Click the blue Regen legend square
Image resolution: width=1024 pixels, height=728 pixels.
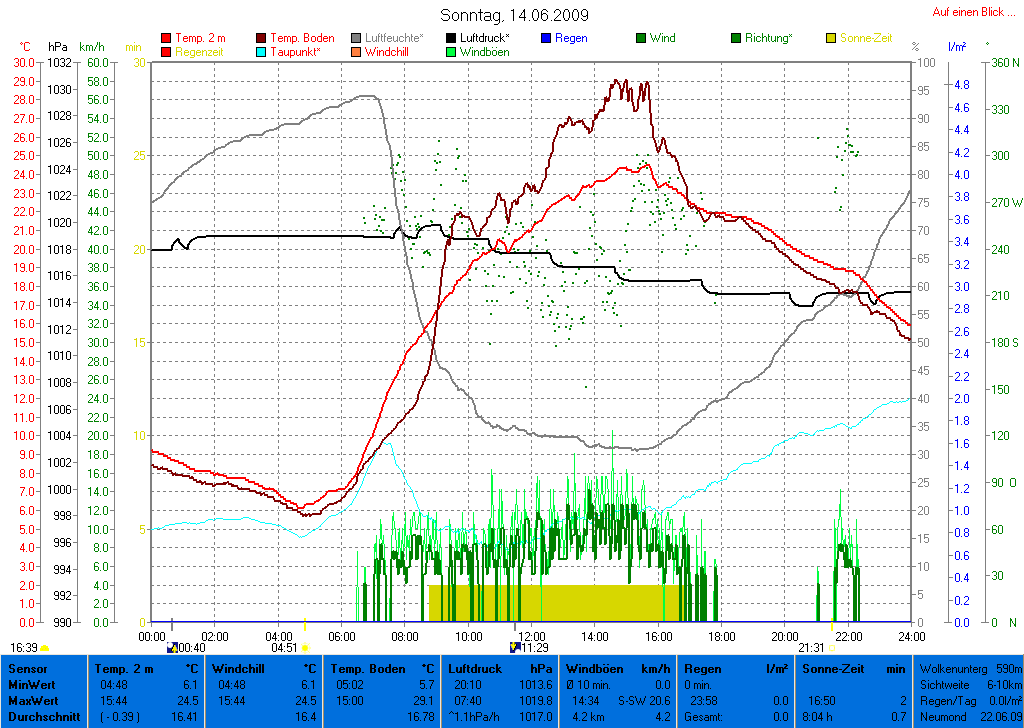click(x=545, y=38)
